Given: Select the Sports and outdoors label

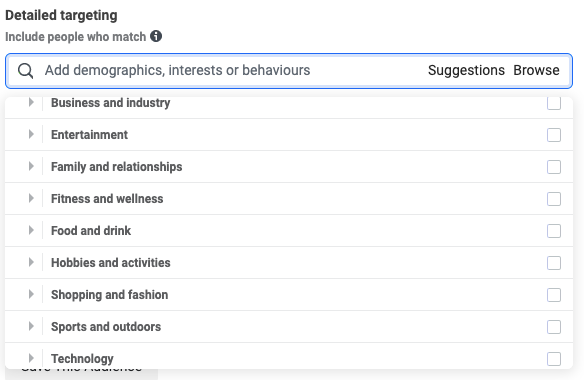Looking at the screenshot, I should (106, 327).
